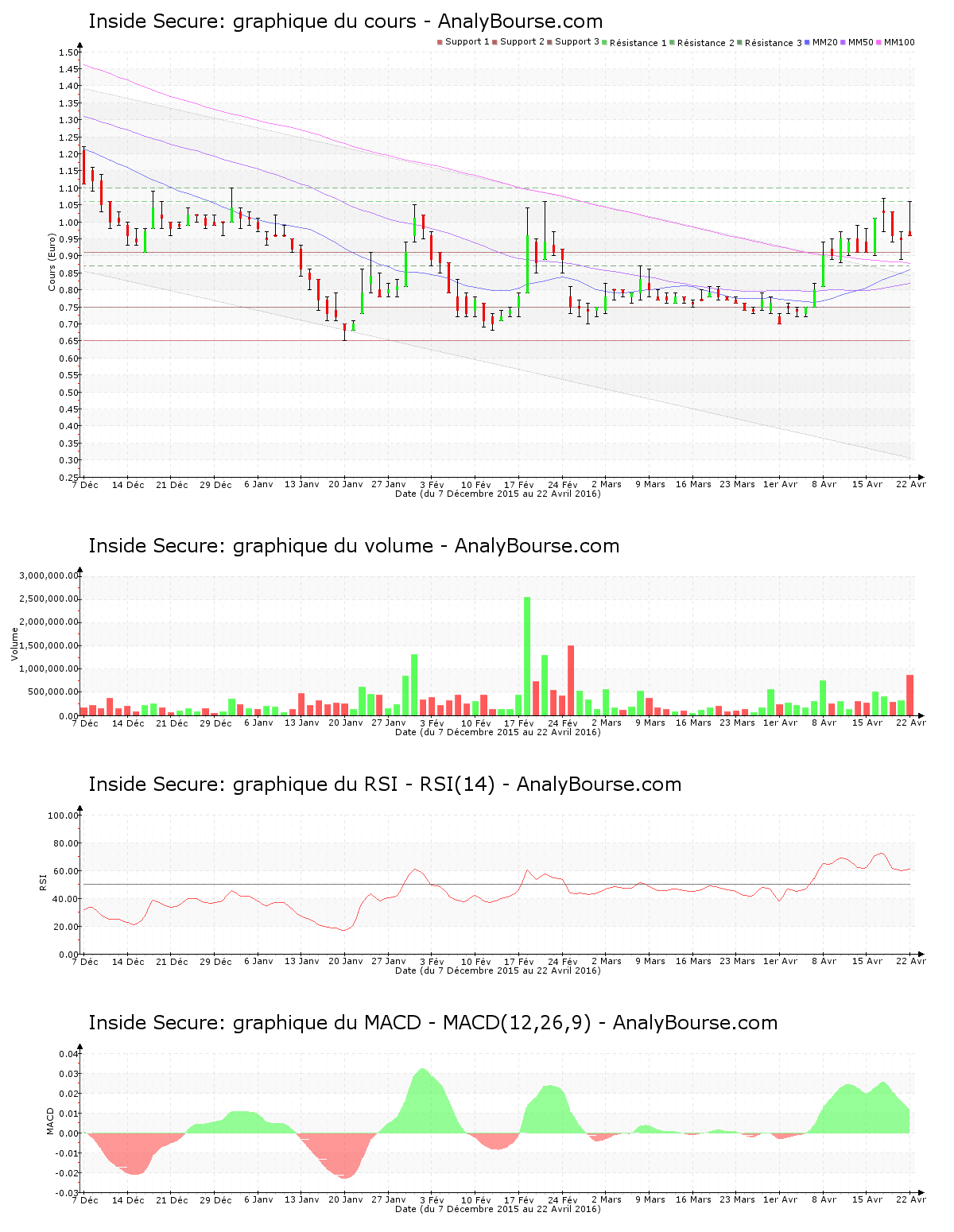The height and width of the screenshot is (1232, 954).
Task: Click the 'graphique du volume' chart title
Action: click(353, 546)
